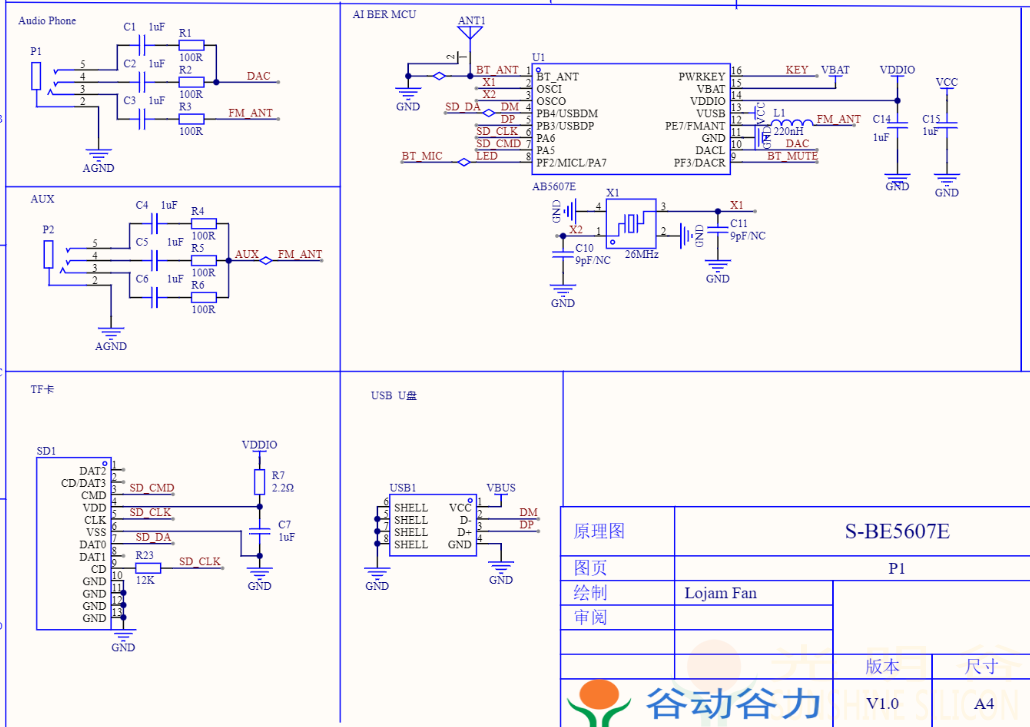Select the V1.0 version cell
This screenshot has height=727, width=1030.
[882, 703]
